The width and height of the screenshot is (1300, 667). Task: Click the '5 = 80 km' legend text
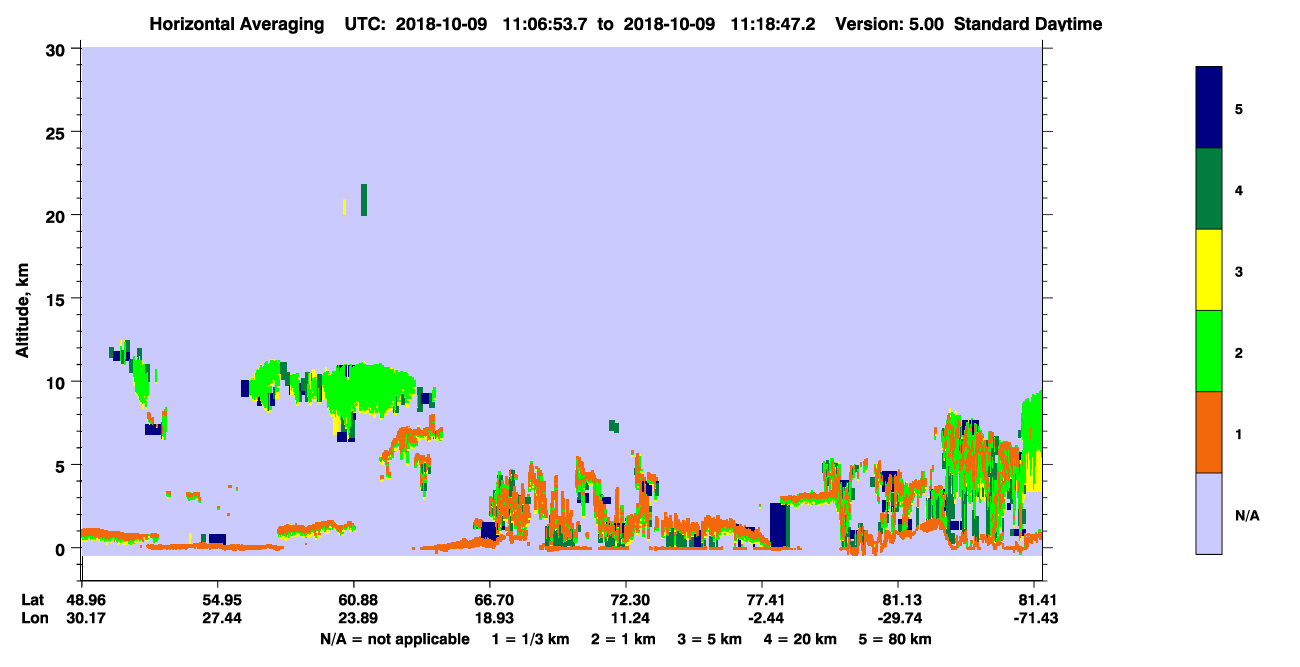897,639
